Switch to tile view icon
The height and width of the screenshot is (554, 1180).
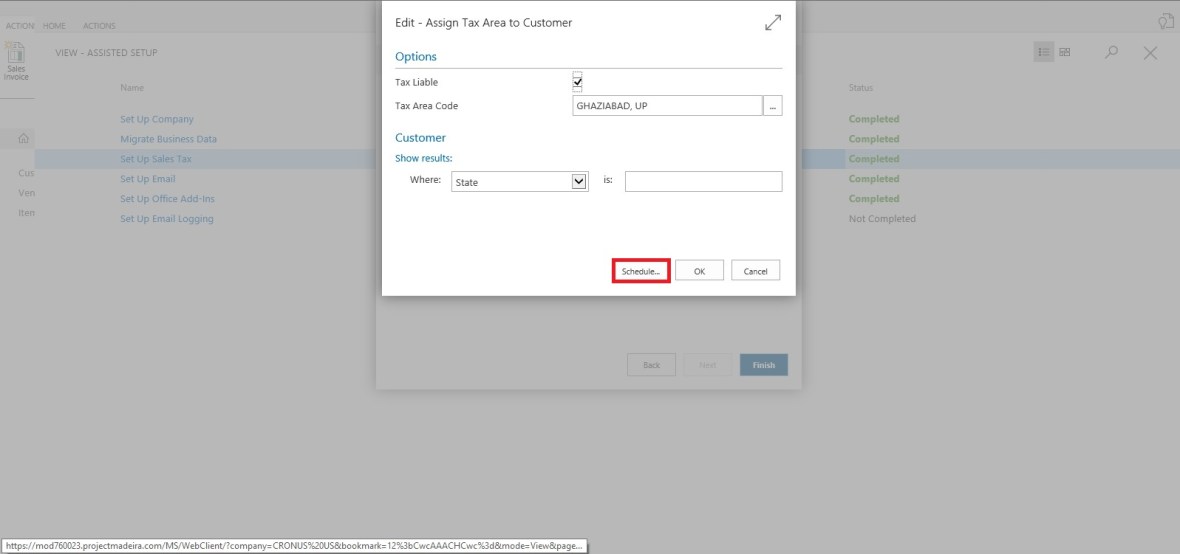pos(1065,53)
